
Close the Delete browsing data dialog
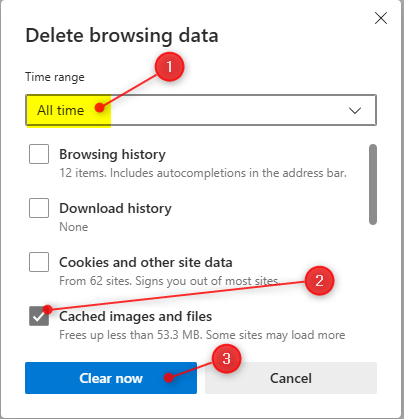click(381, 18)
